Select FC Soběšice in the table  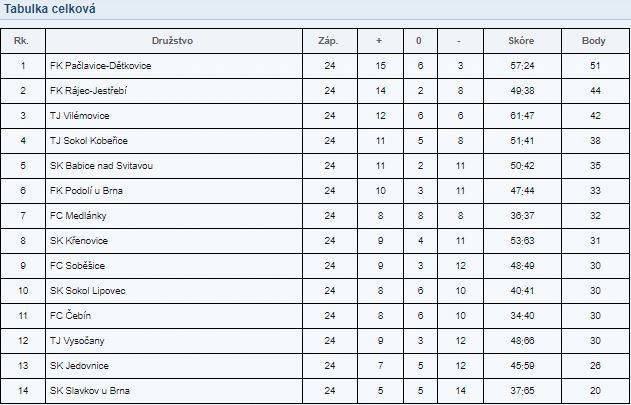click(x=77, y=266)
